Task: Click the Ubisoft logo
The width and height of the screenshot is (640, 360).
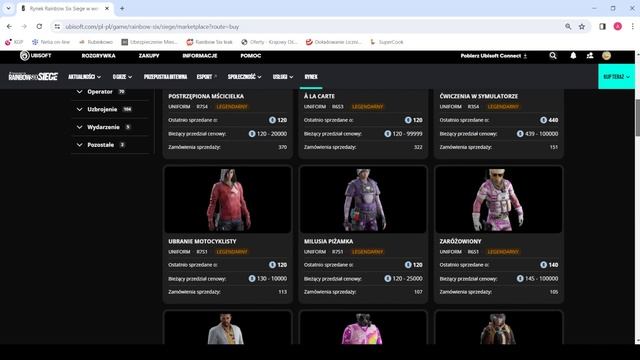Action: (x=36, y=56)
